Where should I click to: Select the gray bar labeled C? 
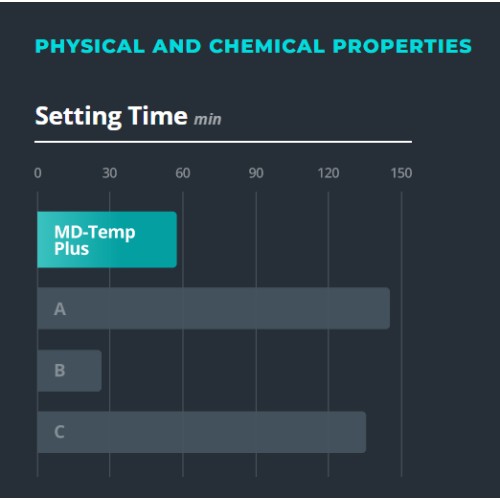click(202, 432)
